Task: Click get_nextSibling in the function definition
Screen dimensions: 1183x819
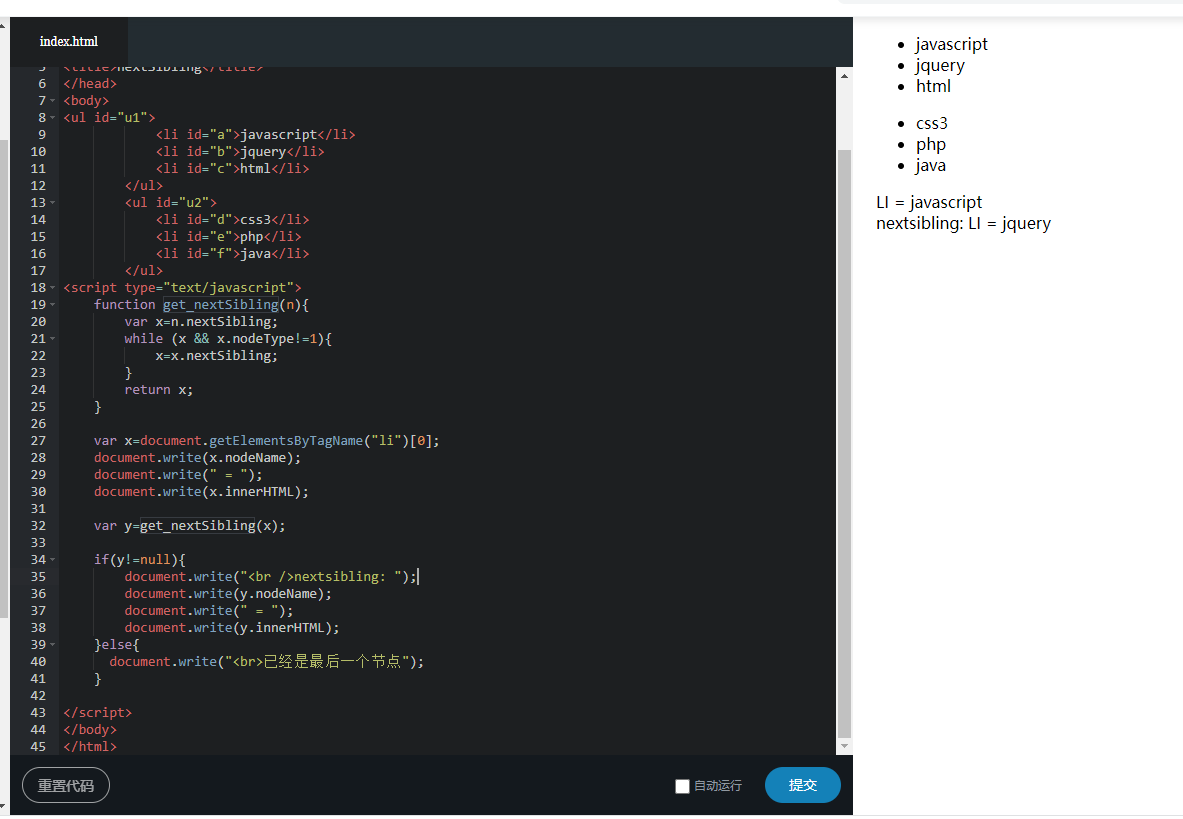Action: (x=220, y=305)
